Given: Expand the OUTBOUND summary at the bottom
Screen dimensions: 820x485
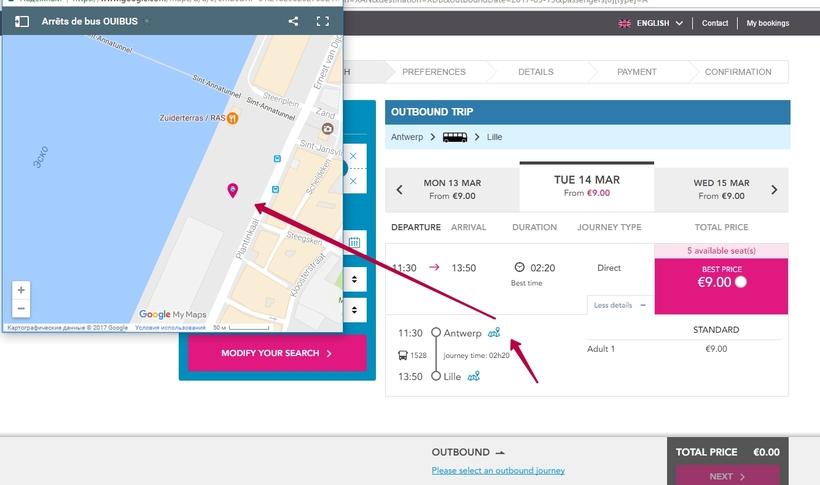Looking at the screenshot, I should pyautogui.click(x=469, y=452).
